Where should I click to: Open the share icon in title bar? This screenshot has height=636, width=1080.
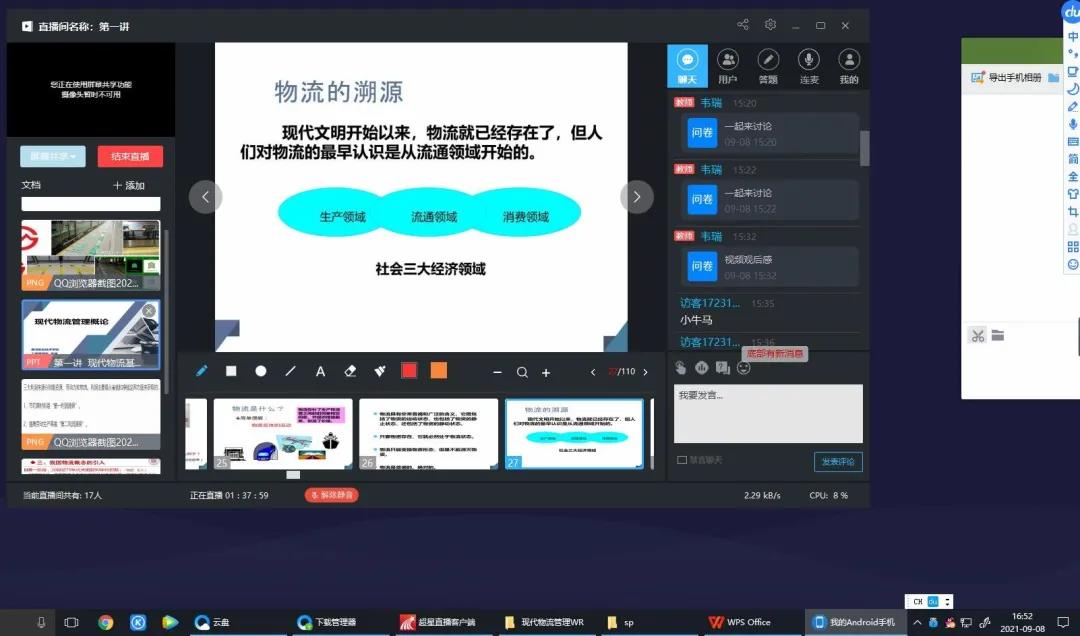pos(743,25)
